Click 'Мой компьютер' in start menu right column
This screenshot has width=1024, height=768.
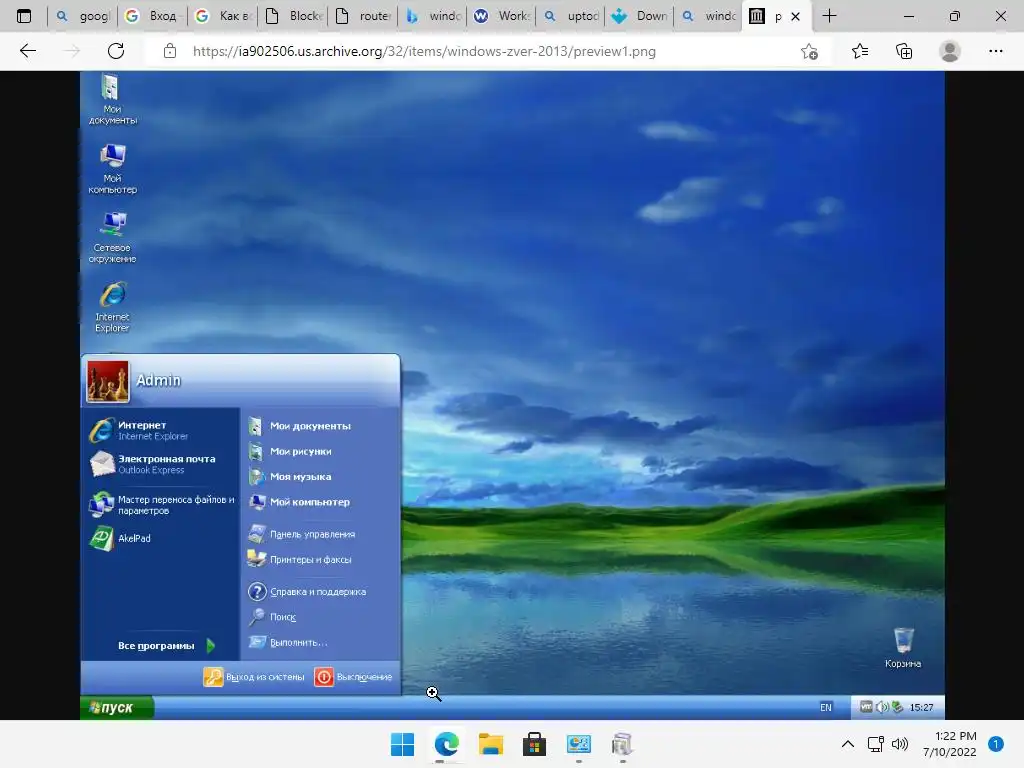click(x=299, y=502)
